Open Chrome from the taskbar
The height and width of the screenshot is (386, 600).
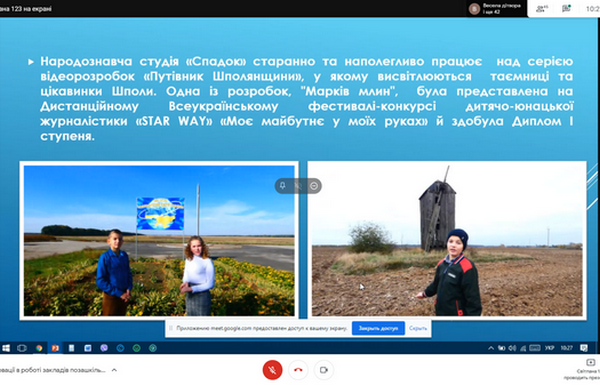[x=39, y=348]
